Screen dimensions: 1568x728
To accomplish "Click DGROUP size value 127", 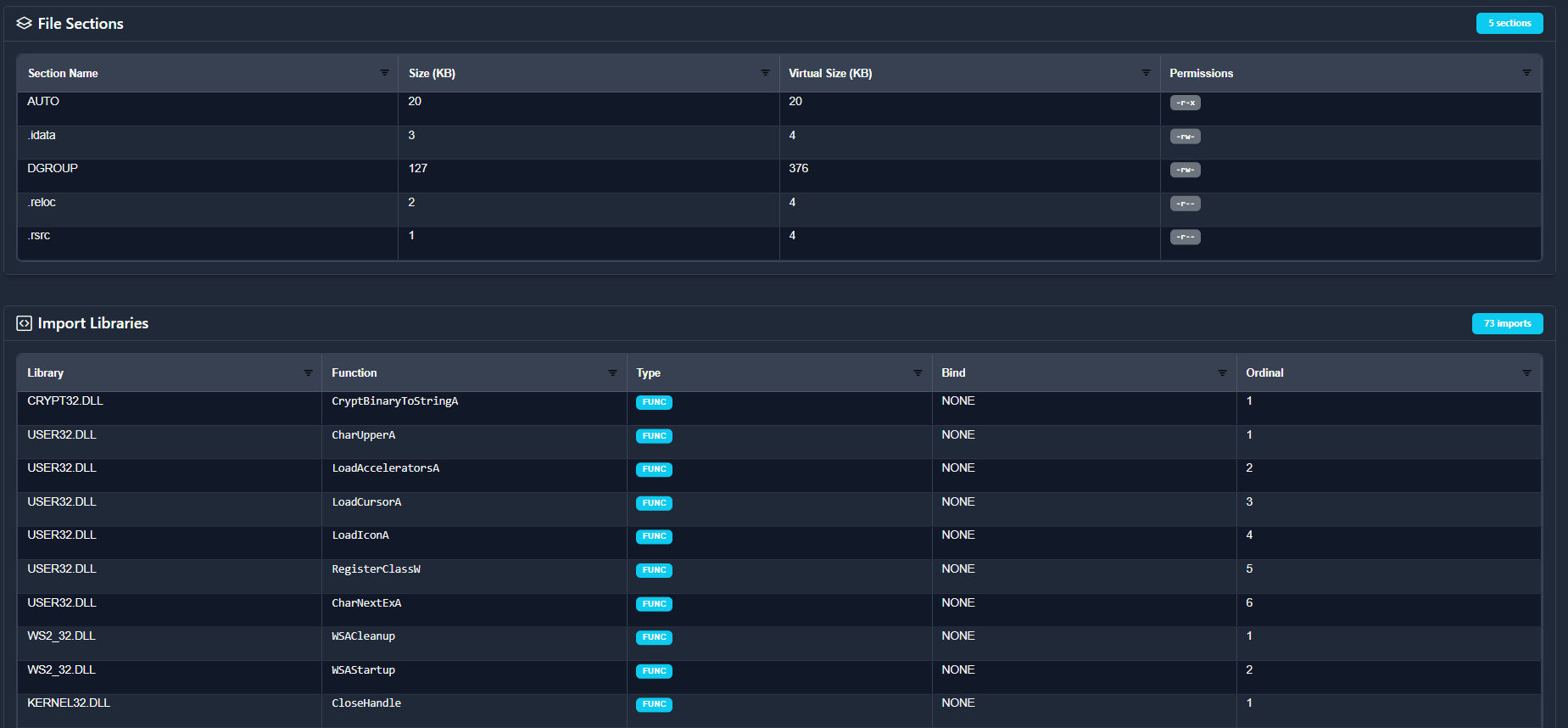I will click(418, 169).
